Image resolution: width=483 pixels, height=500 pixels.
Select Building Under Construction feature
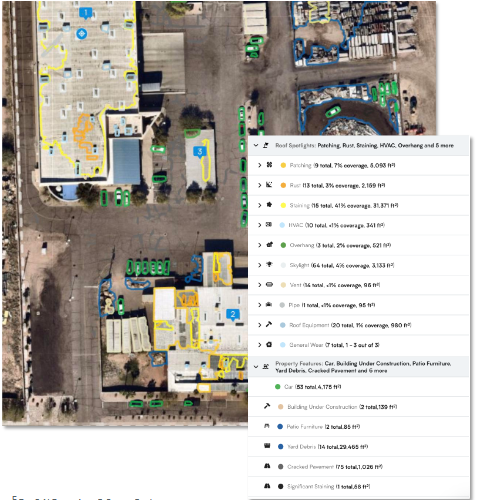(358, 407)
